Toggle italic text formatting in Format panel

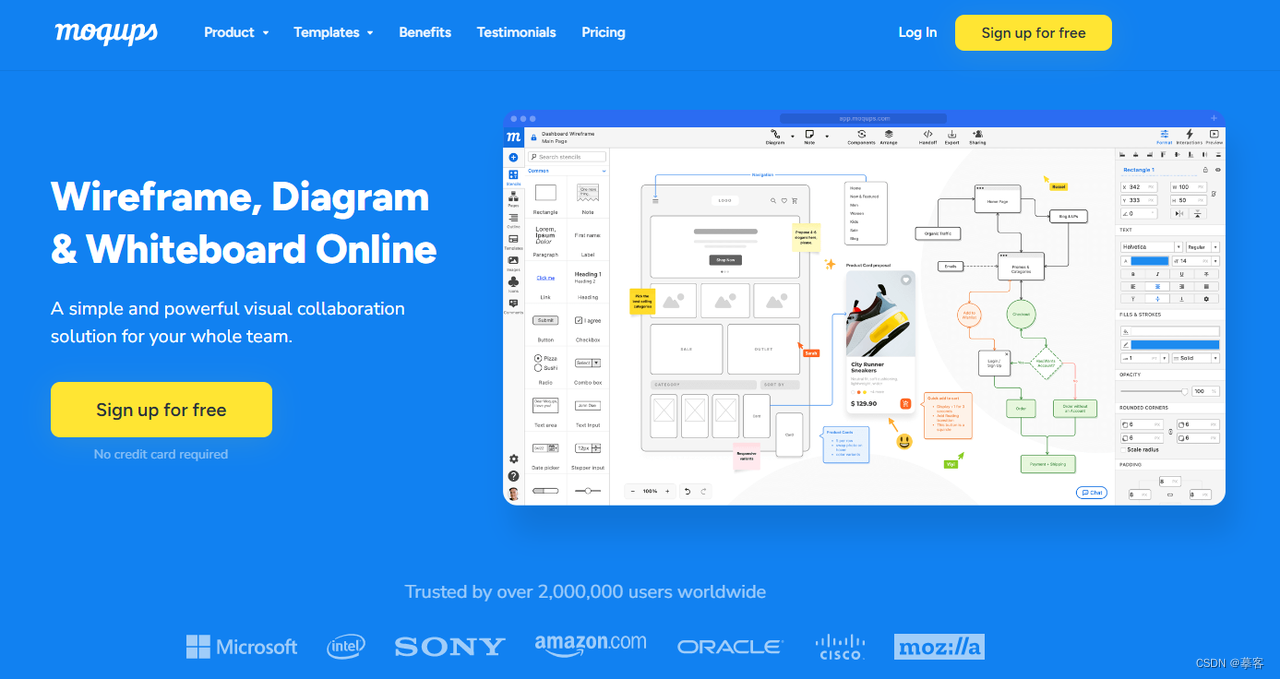(x=1157, y=273)
